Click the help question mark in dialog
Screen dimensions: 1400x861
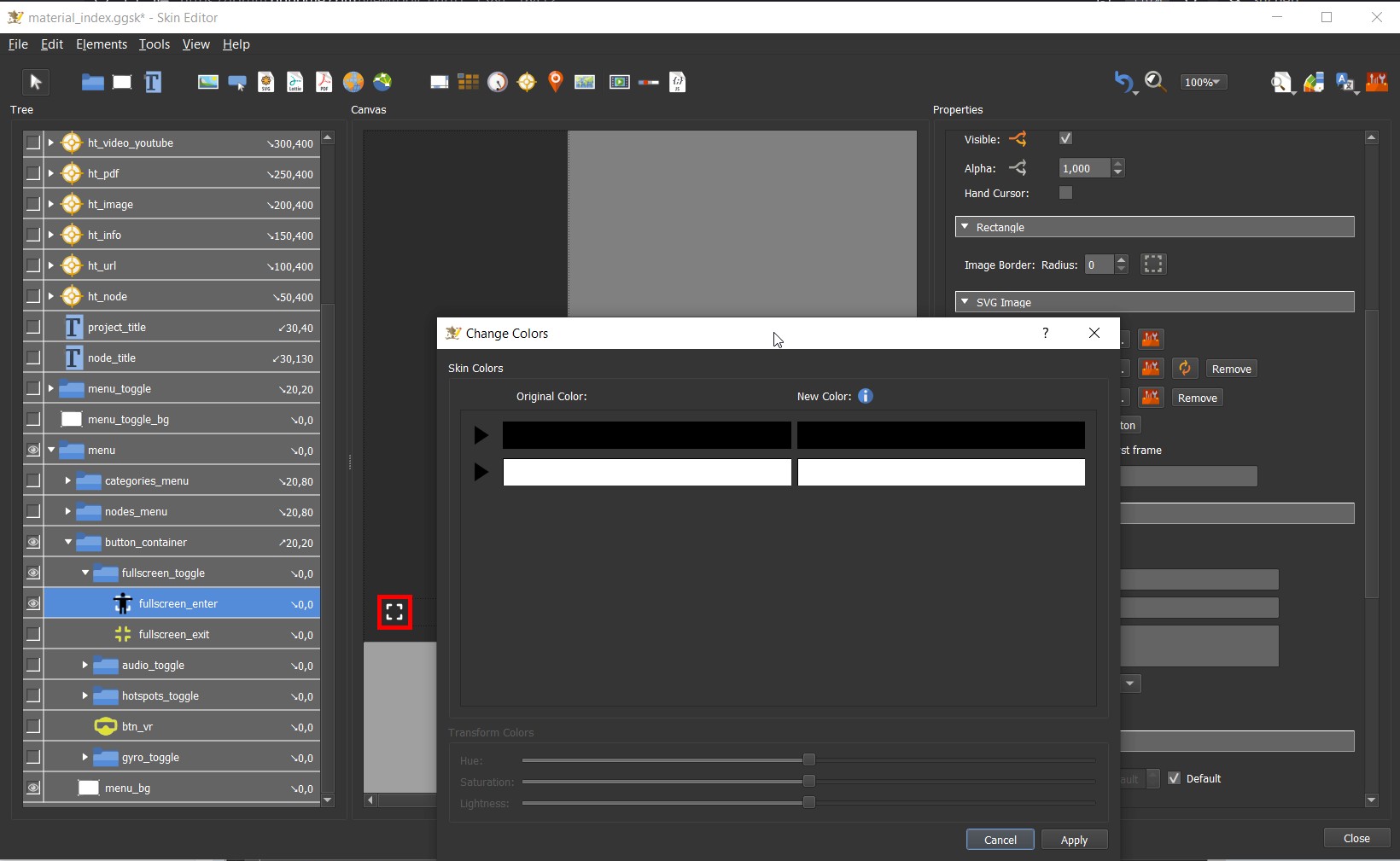[x=1046, y=333]
